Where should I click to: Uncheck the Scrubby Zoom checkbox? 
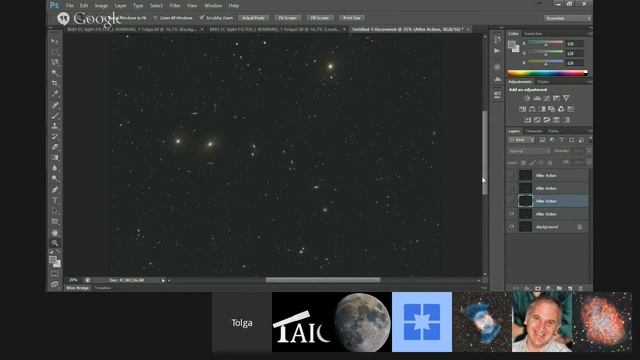[202, 18]
